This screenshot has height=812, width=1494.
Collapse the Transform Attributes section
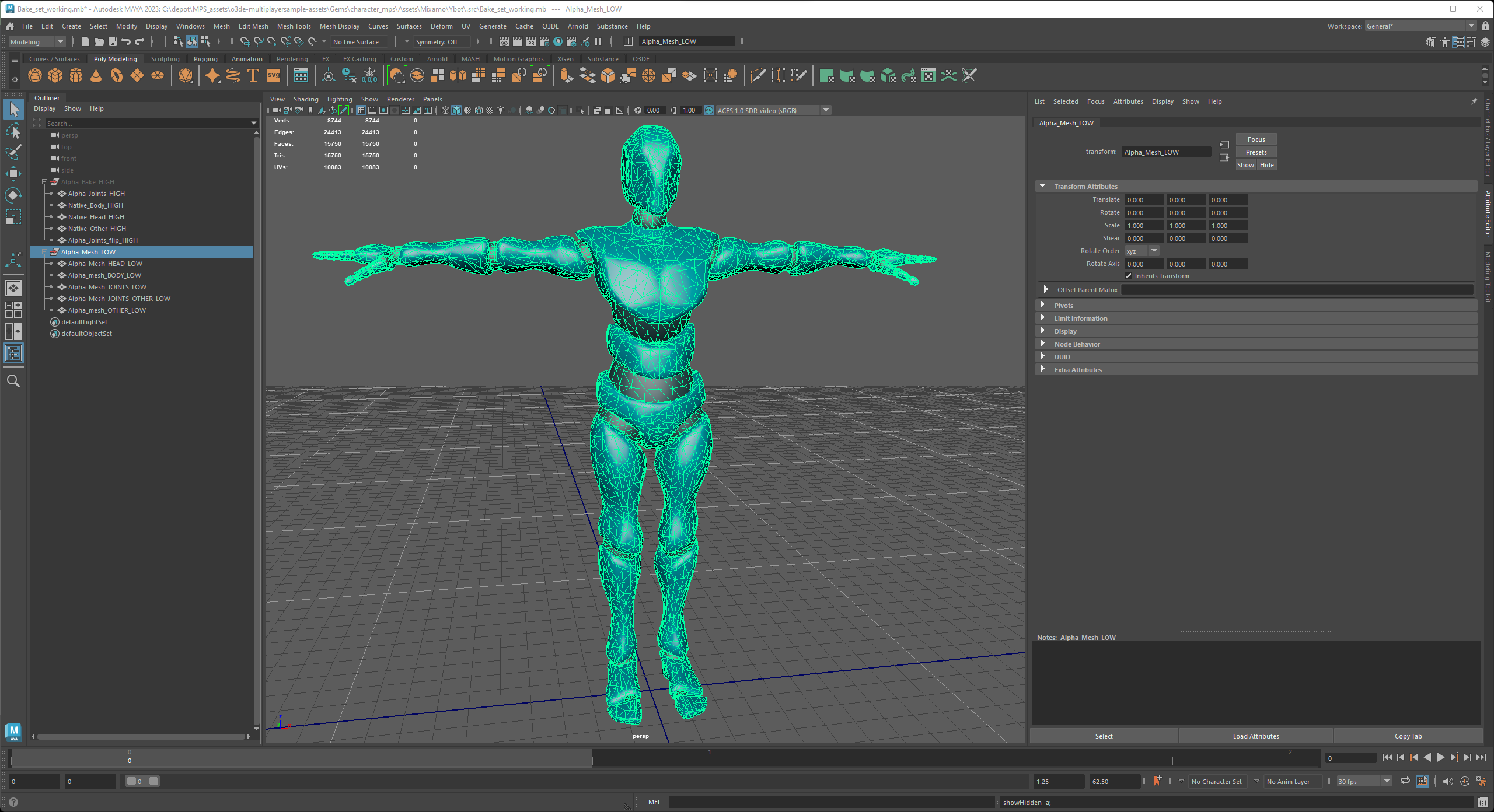click(x=1043, y=186)
